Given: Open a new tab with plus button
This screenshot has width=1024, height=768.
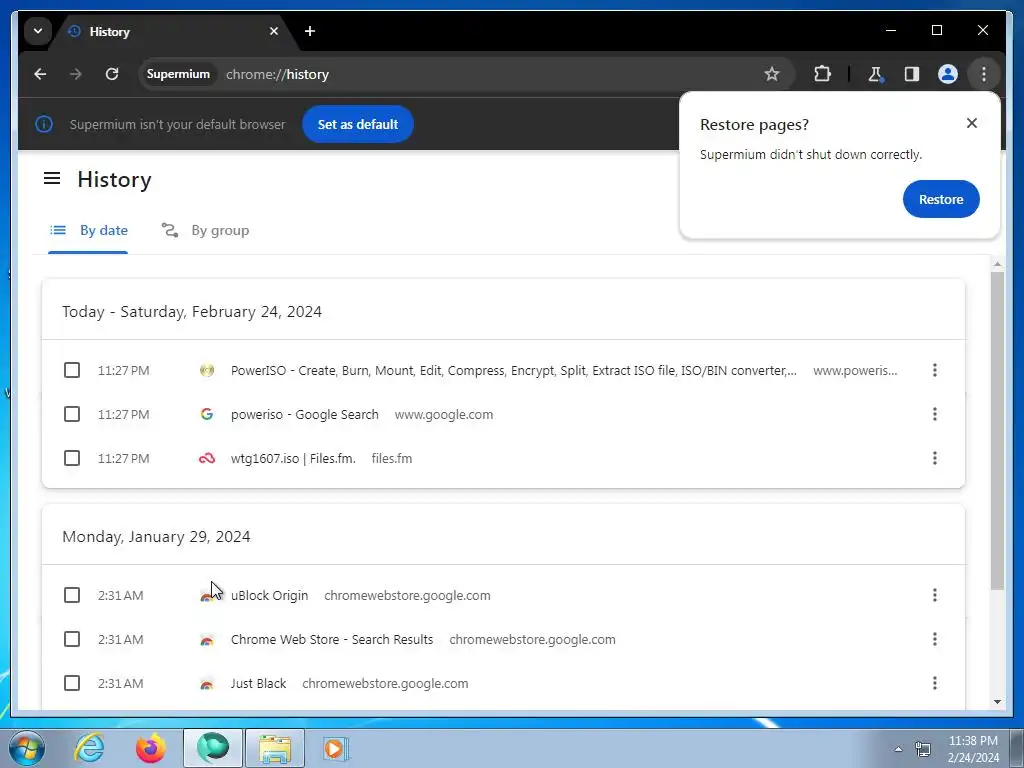Looking at the screenshot, I should [x=310, y=31].
